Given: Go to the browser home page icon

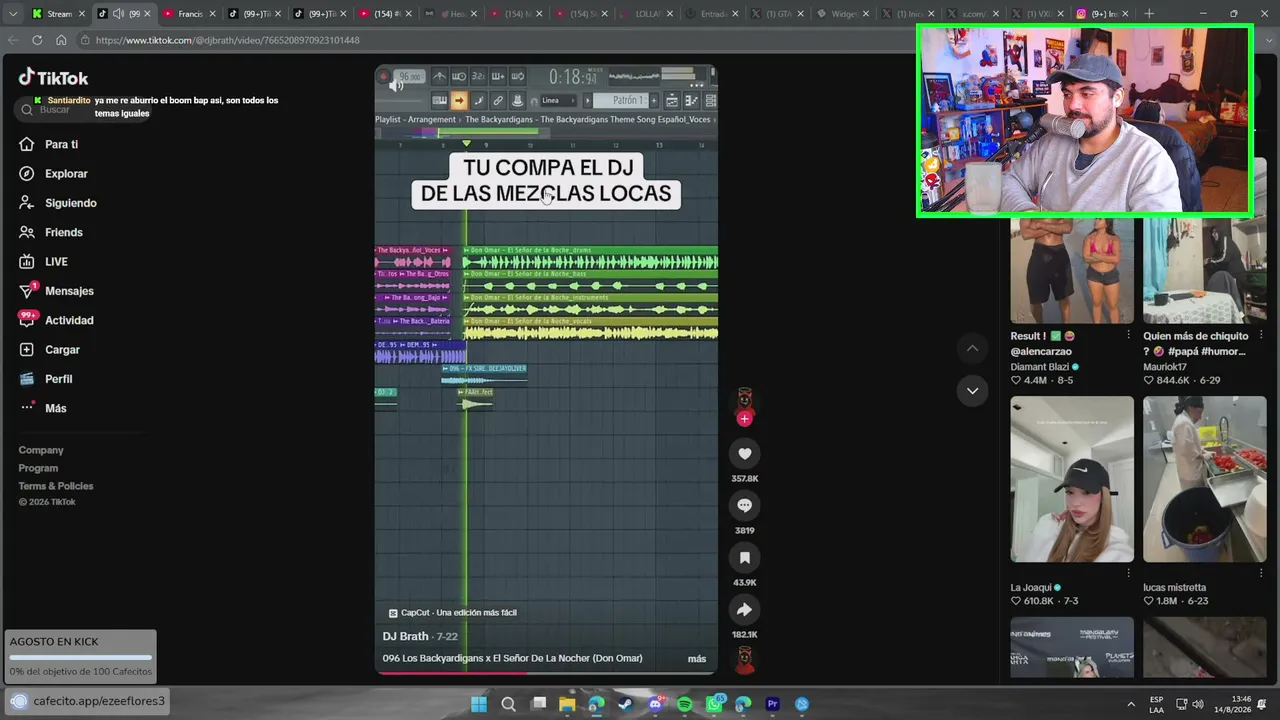Looking at the screenshot, I should [x=61, y=40].
